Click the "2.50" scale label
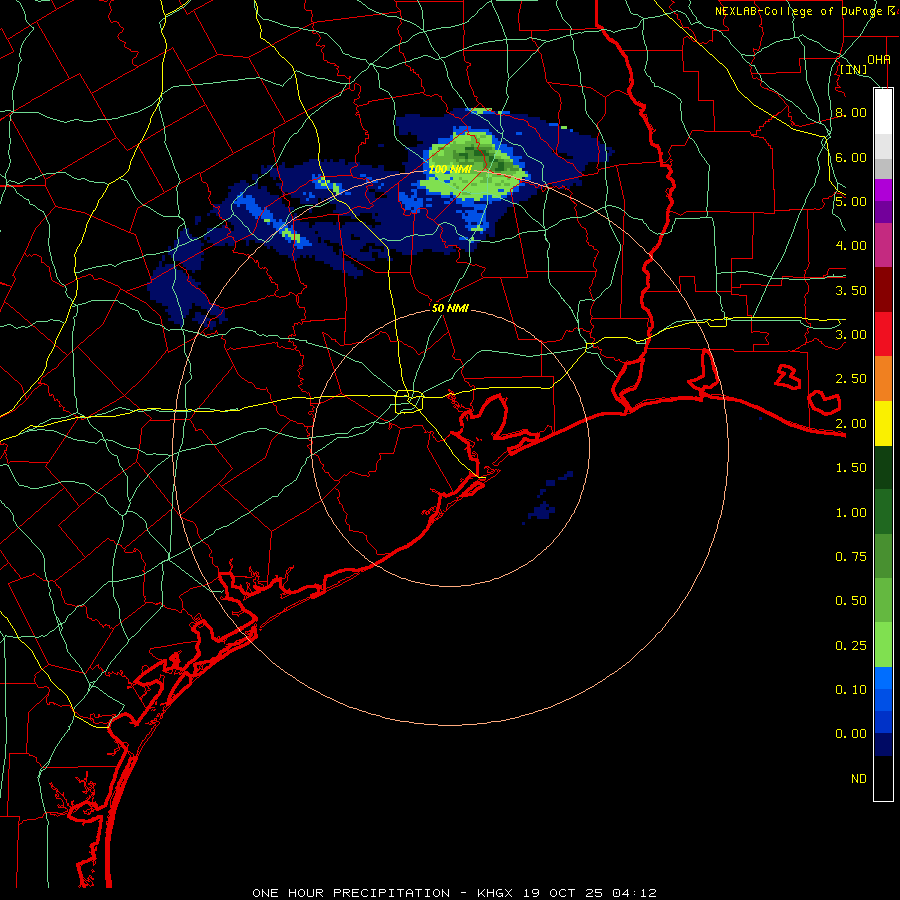Screen dimensions: 900x900 click(x=851, y=379)
